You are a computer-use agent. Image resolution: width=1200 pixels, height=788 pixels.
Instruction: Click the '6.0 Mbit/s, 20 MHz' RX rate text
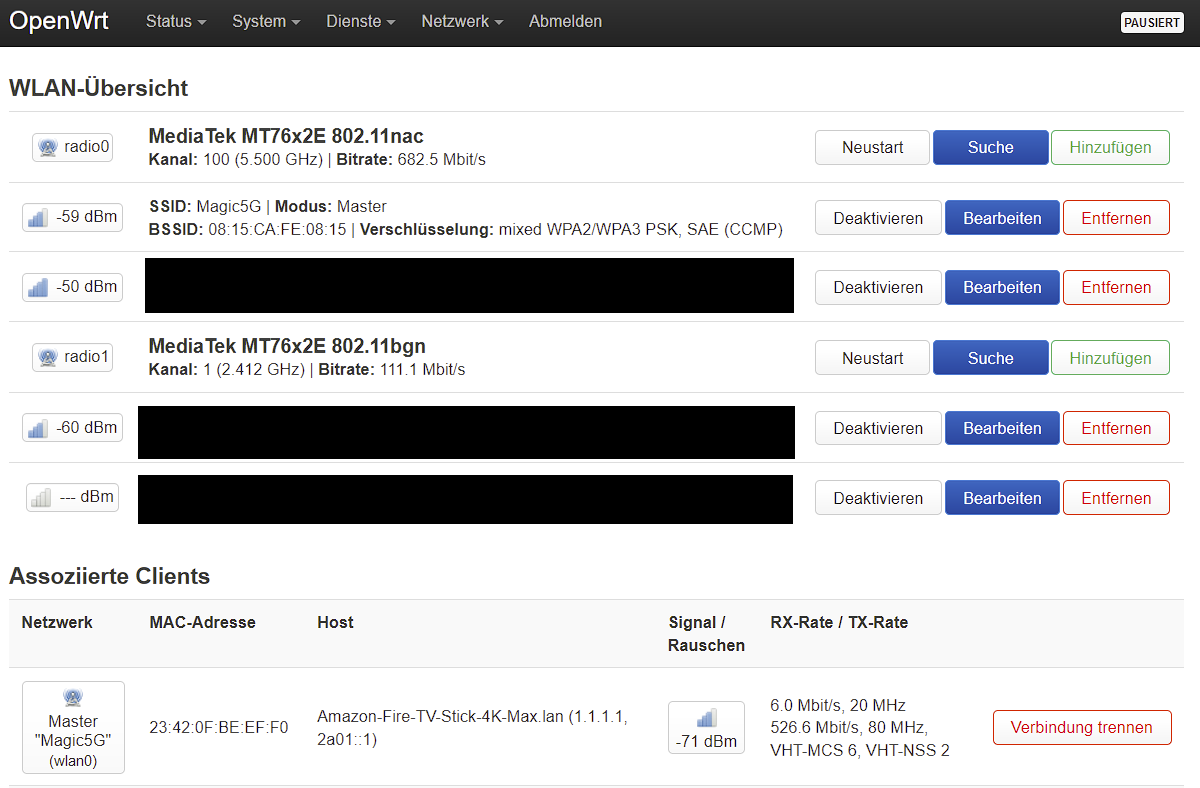point(838,705)
